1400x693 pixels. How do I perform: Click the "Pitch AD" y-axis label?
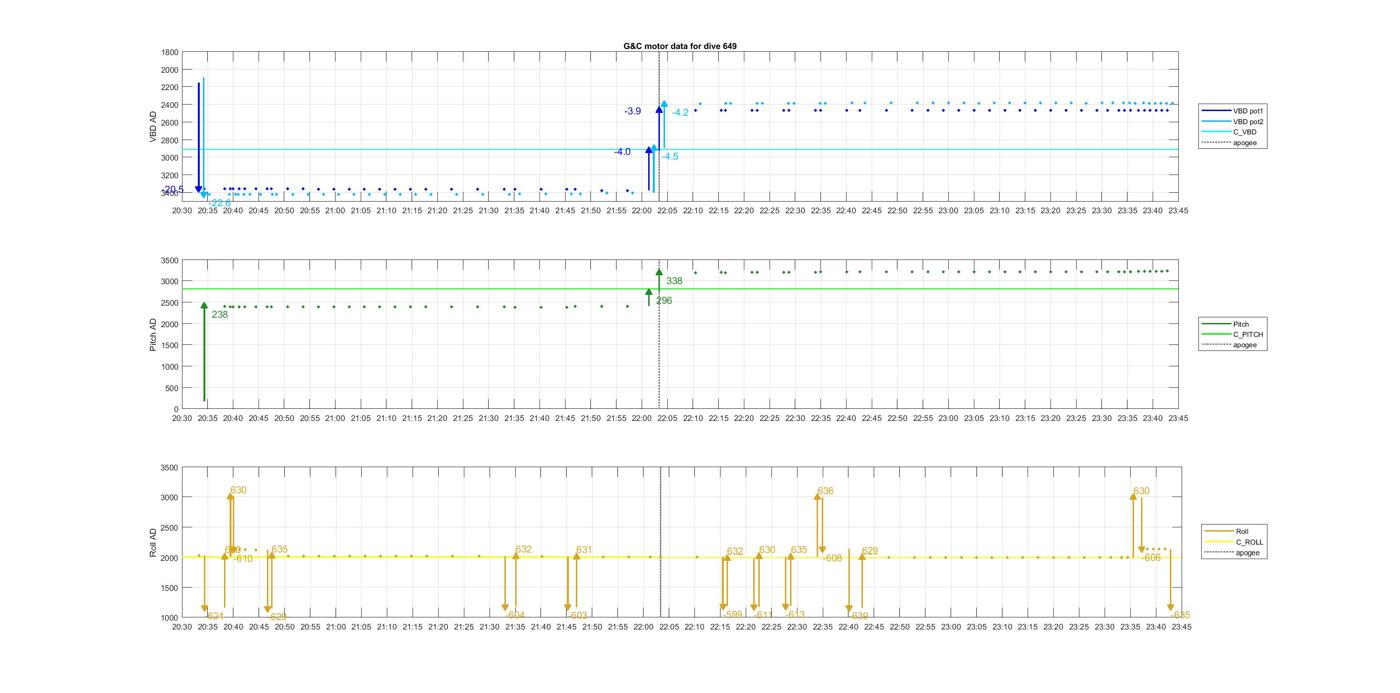coord(154,335)
